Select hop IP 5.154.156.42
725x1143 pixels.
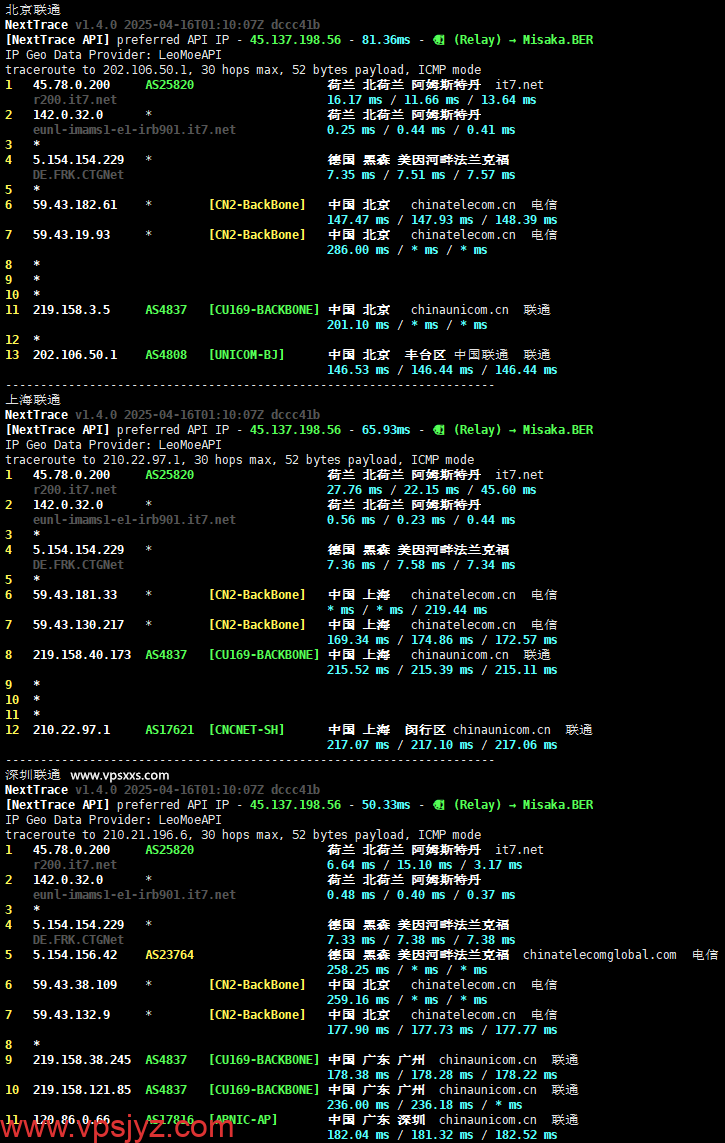tap(75, 955)
